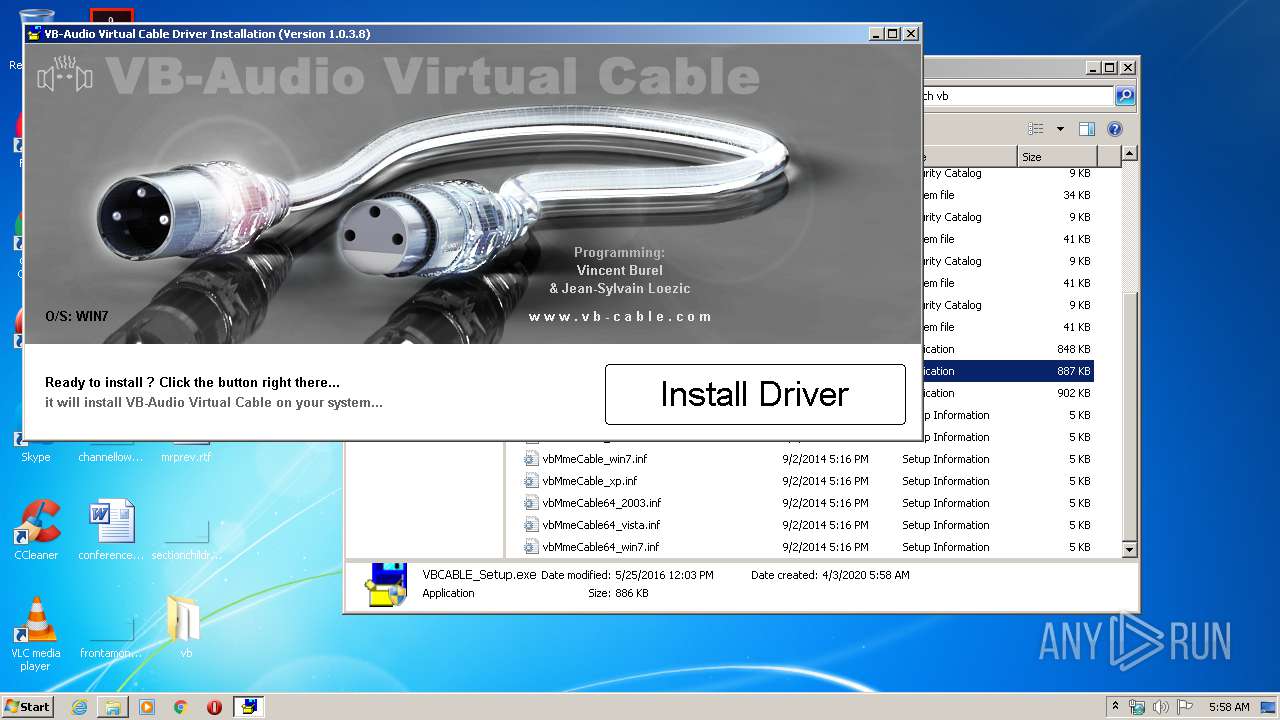Viewport: 1280px width, 720px height.
Task: Toggle the Explorer preview pane
Action: [x=1087, y=129]
